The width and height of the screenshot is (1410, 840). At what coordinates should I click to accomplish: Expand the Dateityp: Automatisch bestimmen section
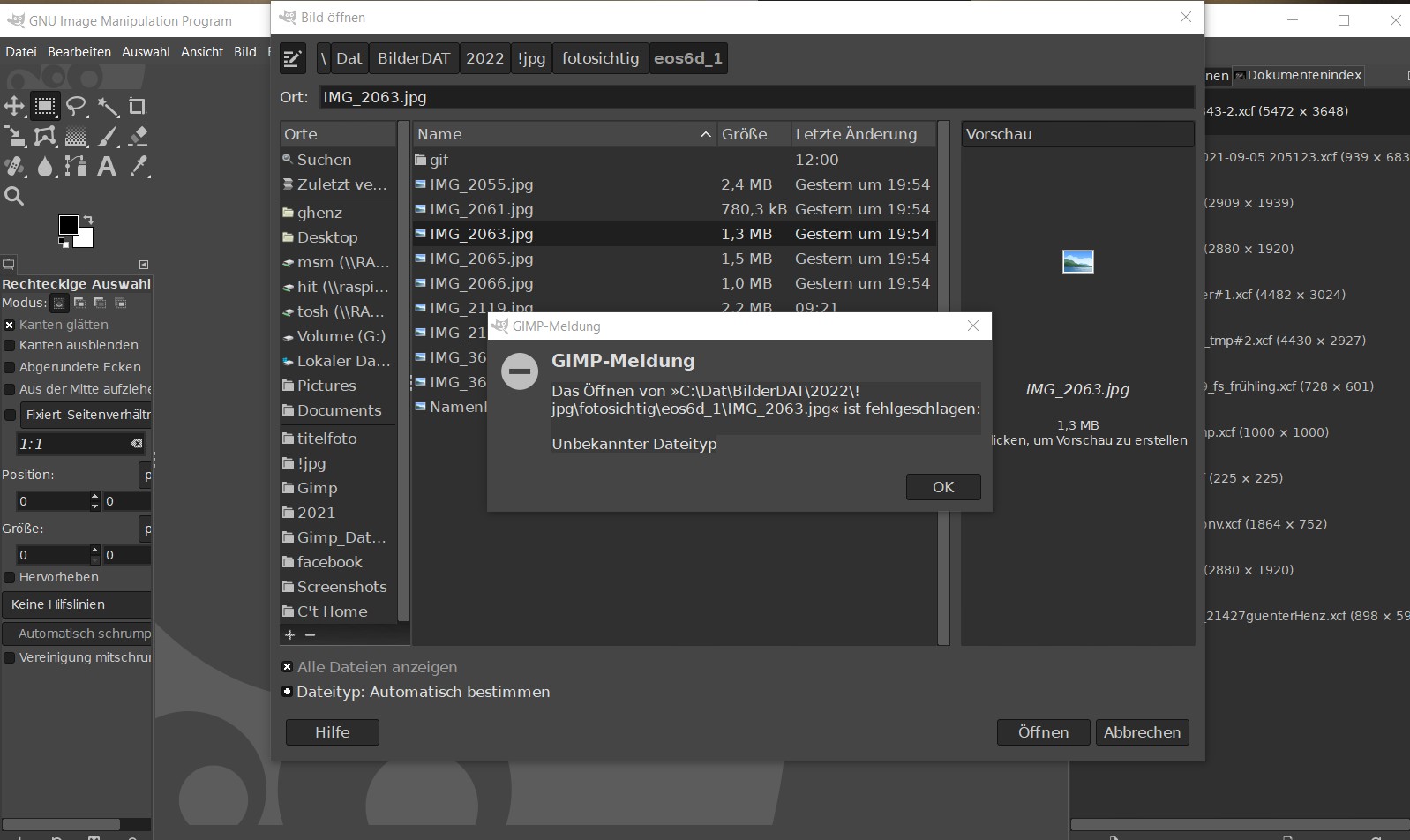pos(288,692)
